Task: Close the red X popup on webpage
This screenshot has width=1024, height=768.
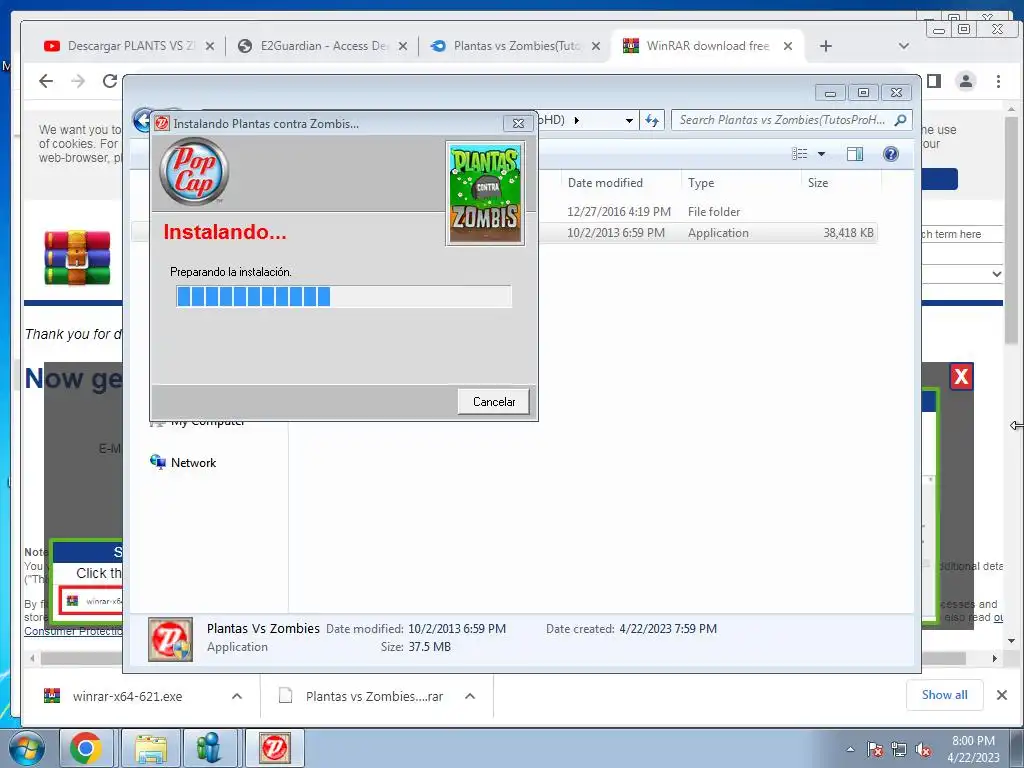Action: pyautogui.click(x=961, y=377)
